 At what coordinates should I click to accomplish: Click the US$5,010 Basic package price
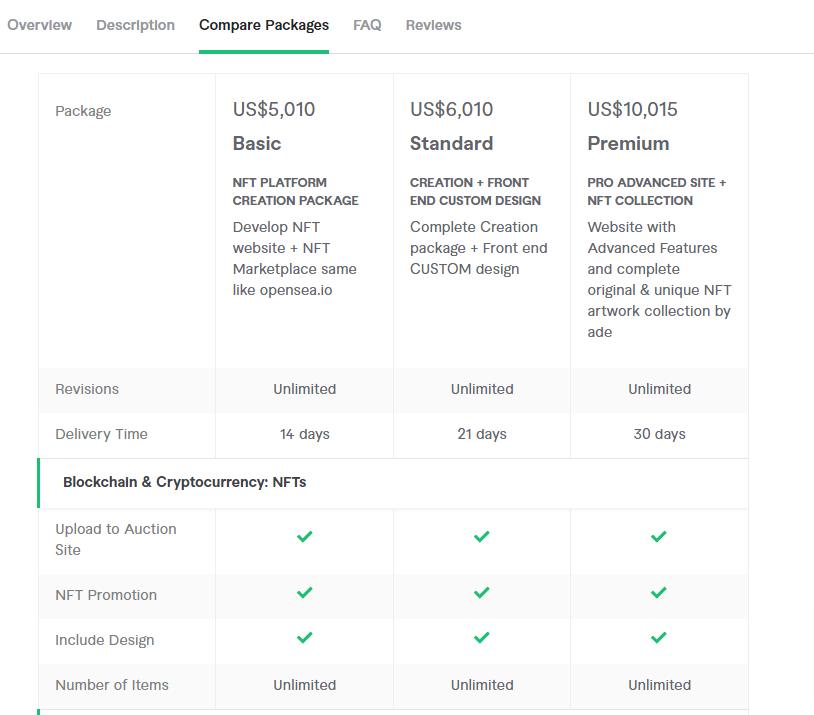pyautogui.click(x=274, y=110)
